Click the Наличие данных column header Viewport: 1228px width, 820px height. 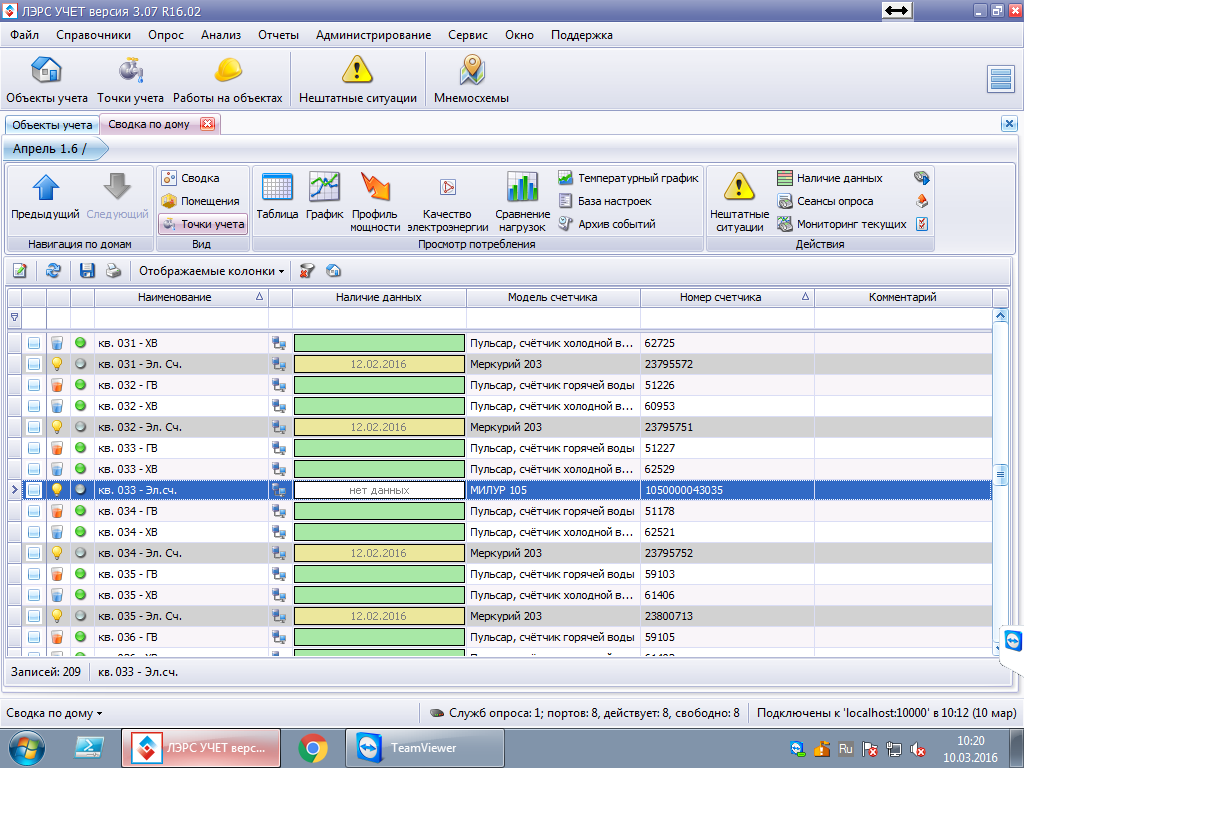click(x=379, y=297)
